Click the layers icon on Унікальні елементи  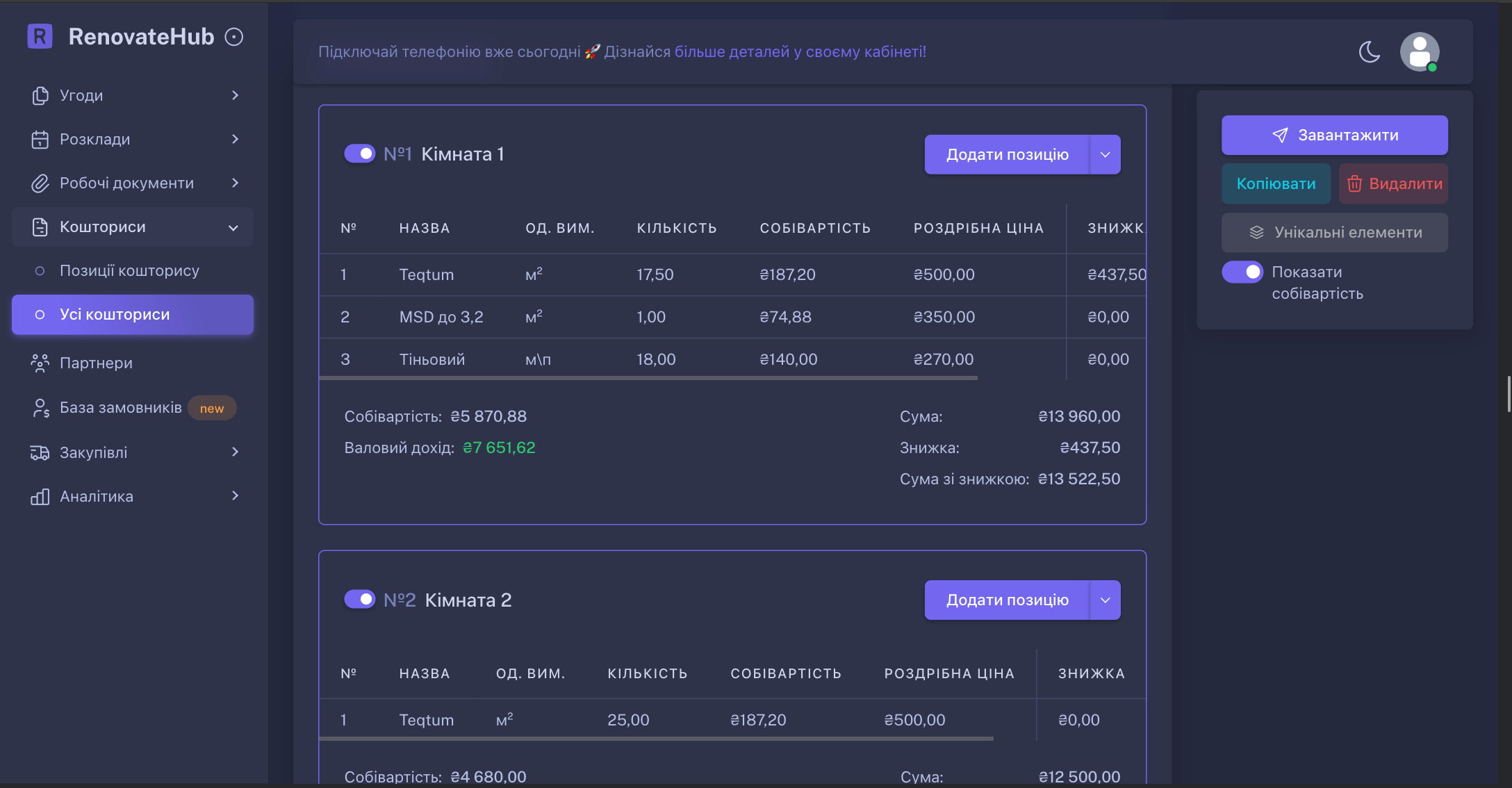click(x=1256, y=232)
